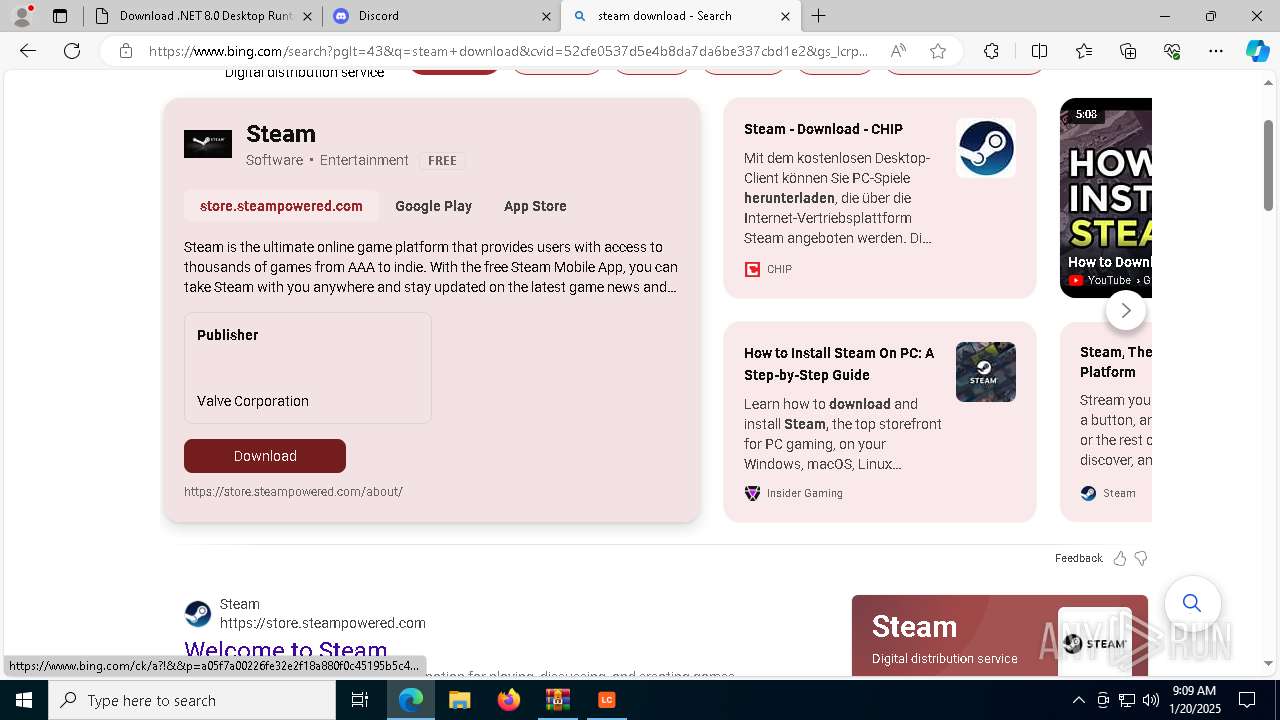Open the orange LC app in taskbar
Image resolution: width=1280 pixels, height=720 pixels.
click(x=606, y=700)
